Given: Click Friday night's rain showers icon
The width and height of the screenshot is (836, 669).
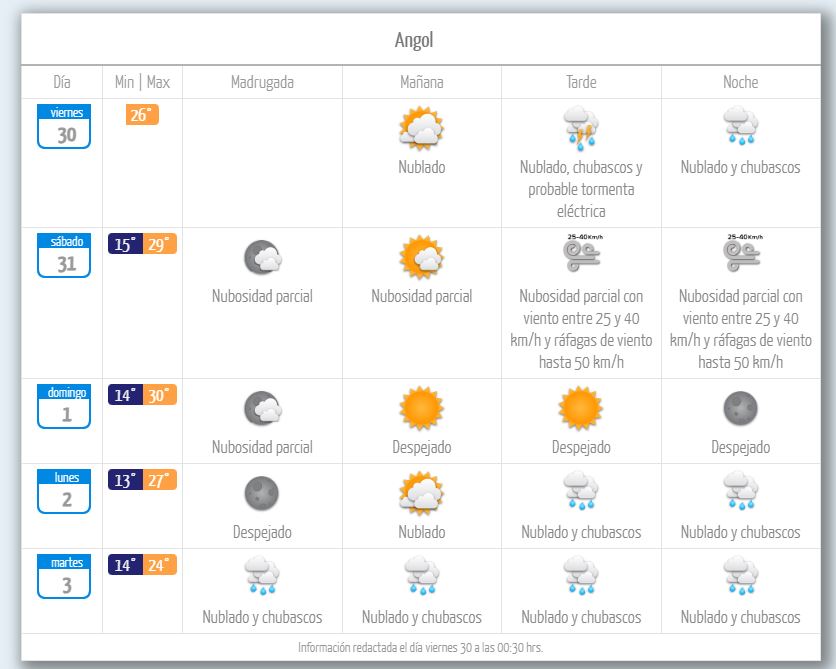Looking at the screenshot, I should (x=740, y=127).
